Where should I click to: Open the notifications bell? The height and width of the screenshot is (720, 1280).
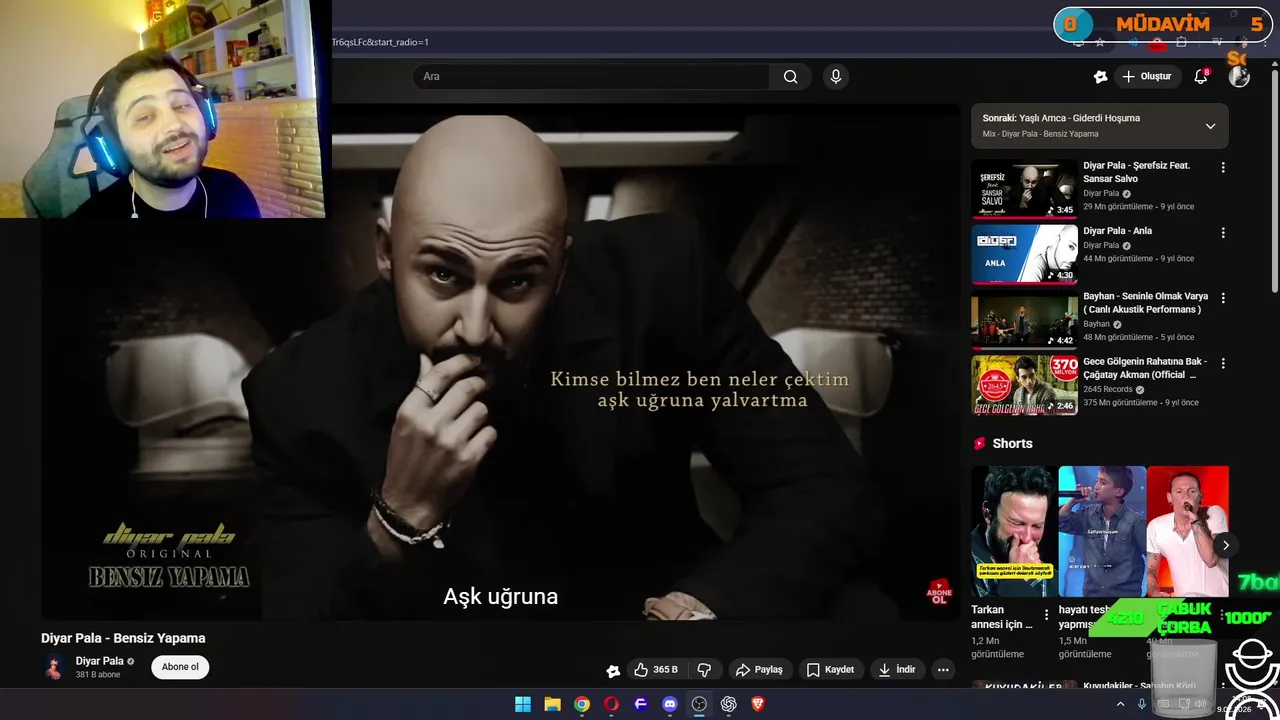(x=1201, y=77)
